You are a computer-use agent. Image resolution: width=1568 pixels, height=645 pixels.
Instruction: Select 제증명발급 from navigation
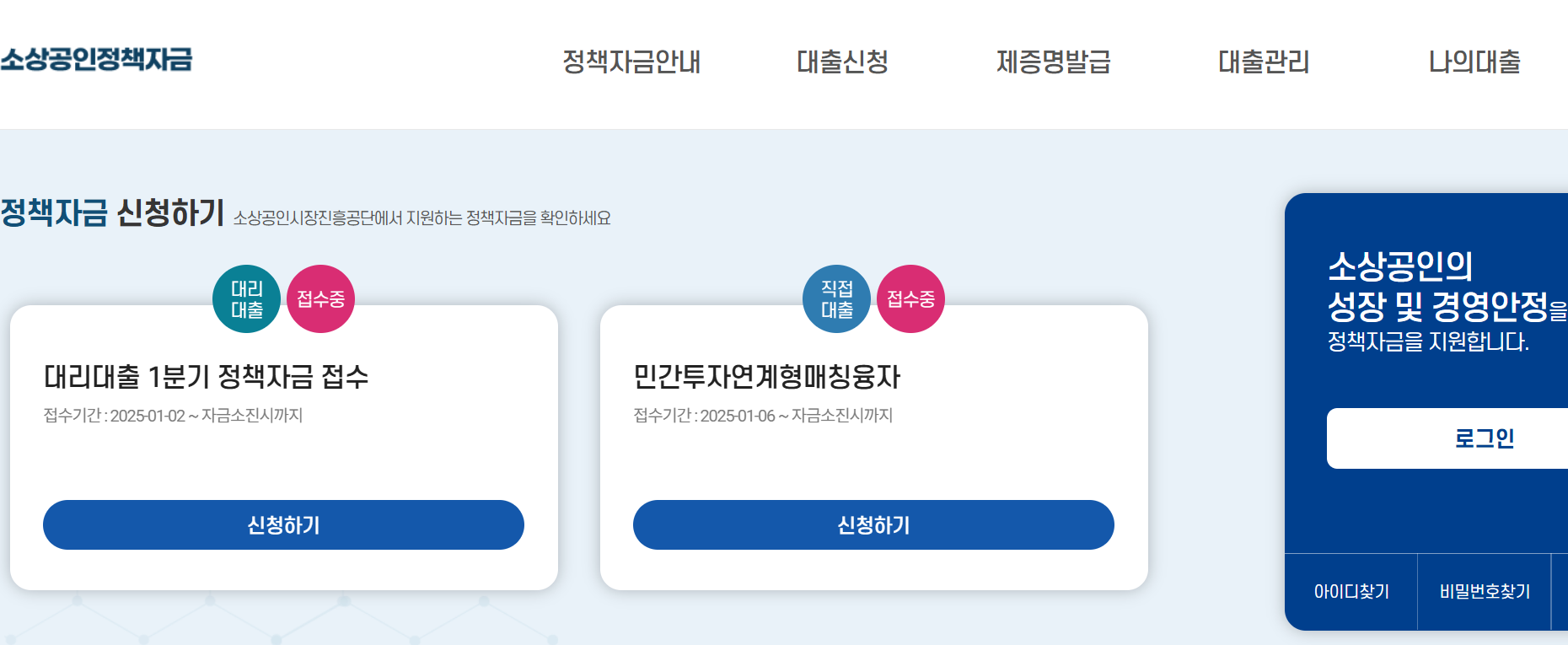click(x=1054, y=62)
